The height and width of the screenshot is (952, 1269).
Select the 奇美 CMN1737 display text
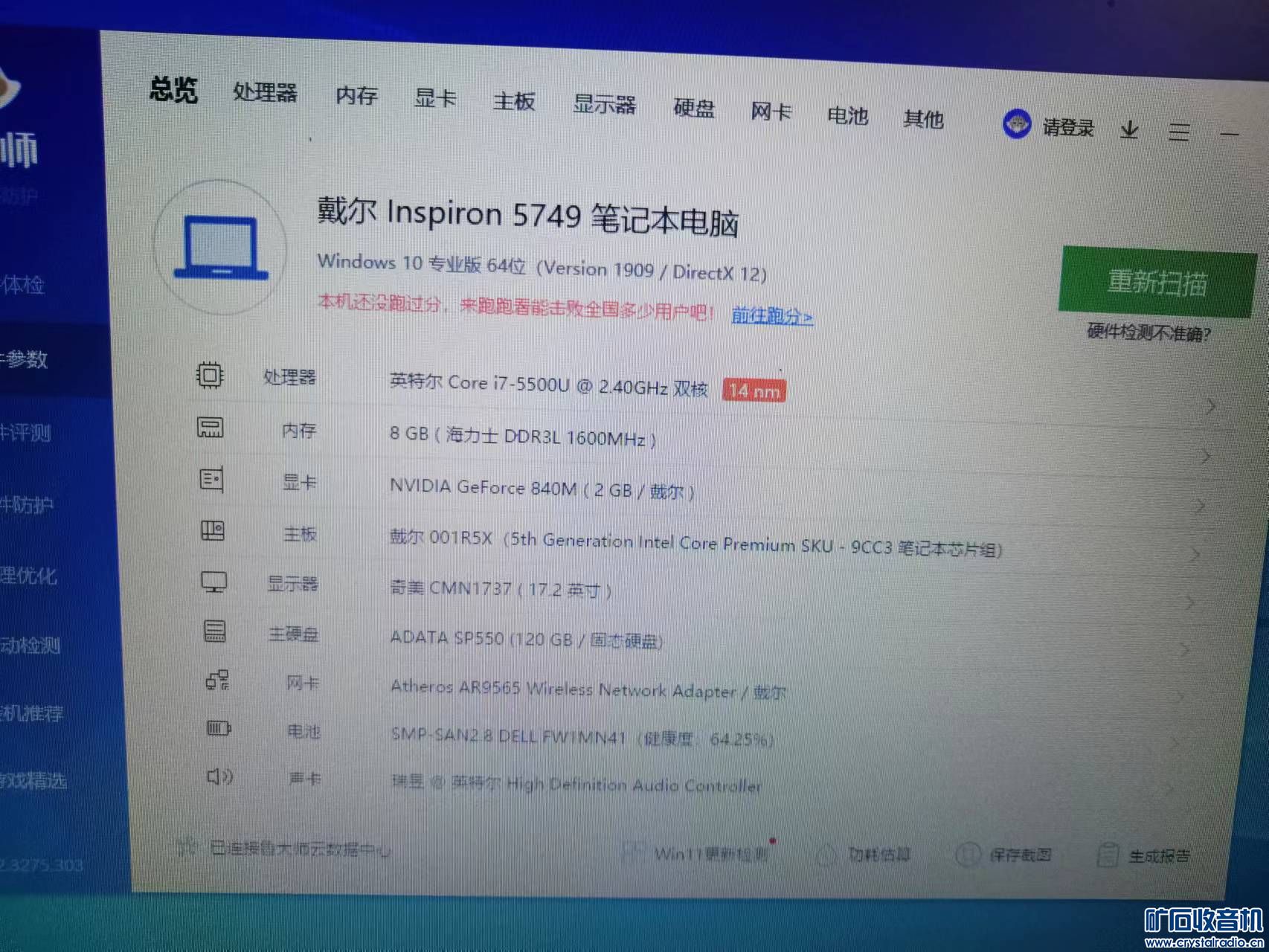coord(501,589)
